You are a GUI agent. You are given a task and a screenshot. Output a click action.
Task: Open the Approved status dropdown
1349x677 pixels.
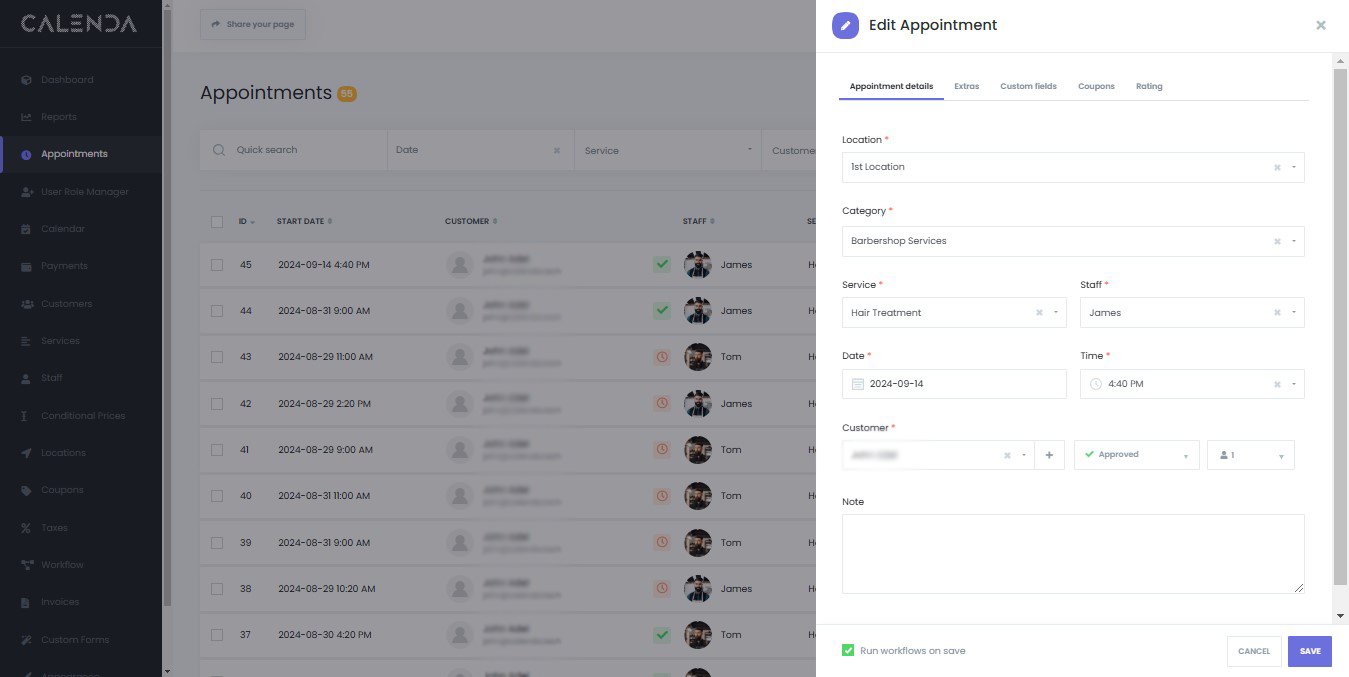click(x=1136, y=455)
